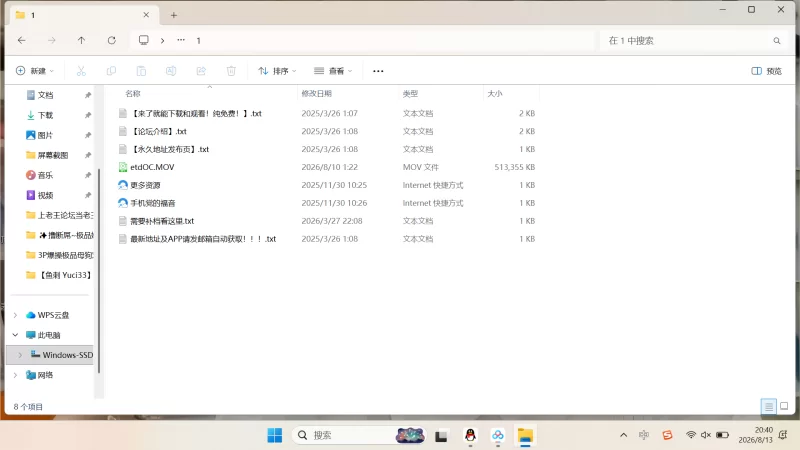Sort by the 修改日期 column header
This screenshot has width=800, height=450.
(316, 94)
